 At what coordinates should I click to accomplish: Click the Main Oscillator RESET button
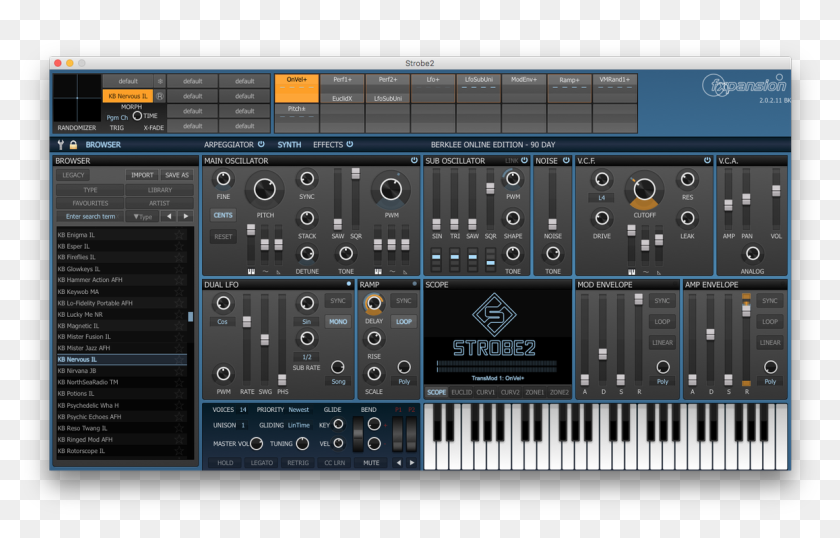pyautogui.click(x=223, y=236)
